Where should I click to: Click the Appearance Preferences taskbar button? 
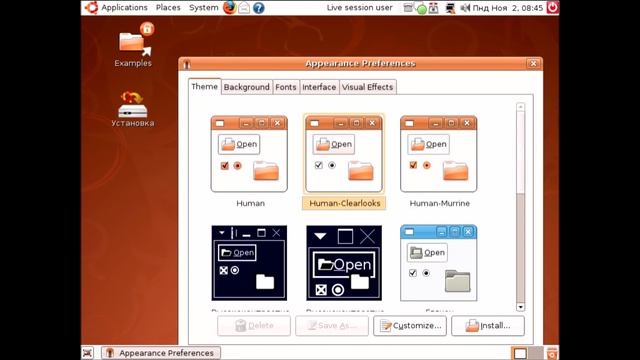161,353
